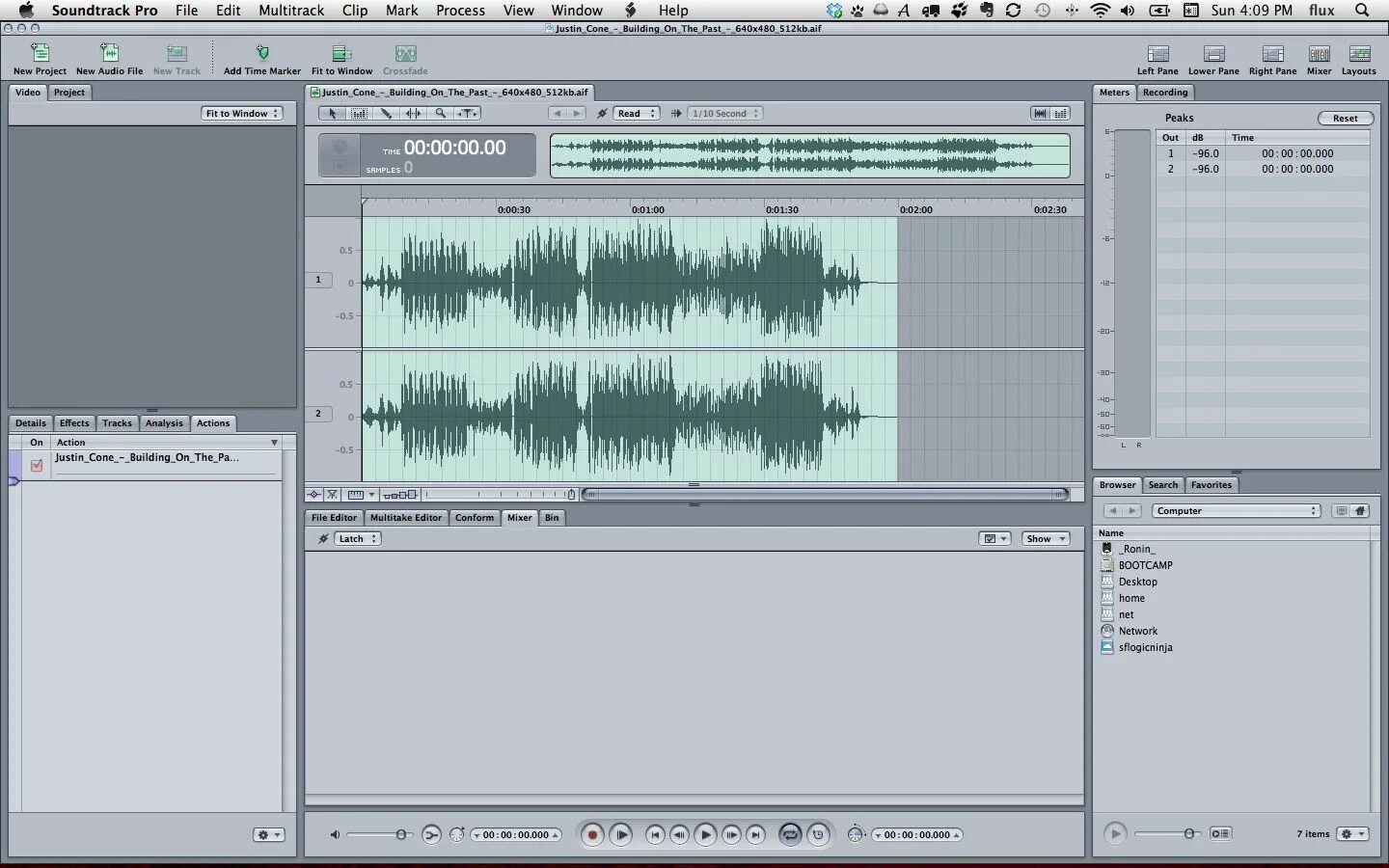Viewport: 1389px width, 868px height.
Task: Toggle the MIDI sync clock button
Action: tap(818, 835)
